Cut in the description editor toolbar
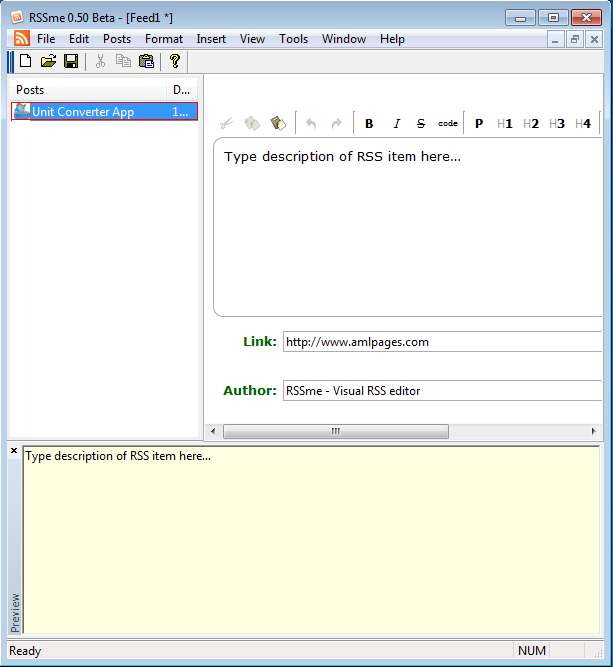 click(227, 123)
